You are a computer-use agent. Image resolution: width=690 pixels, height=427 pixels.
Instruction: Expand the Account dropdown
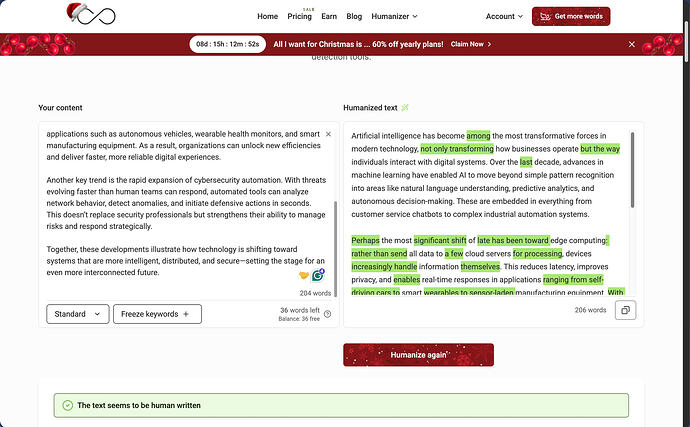click(504, 16)
